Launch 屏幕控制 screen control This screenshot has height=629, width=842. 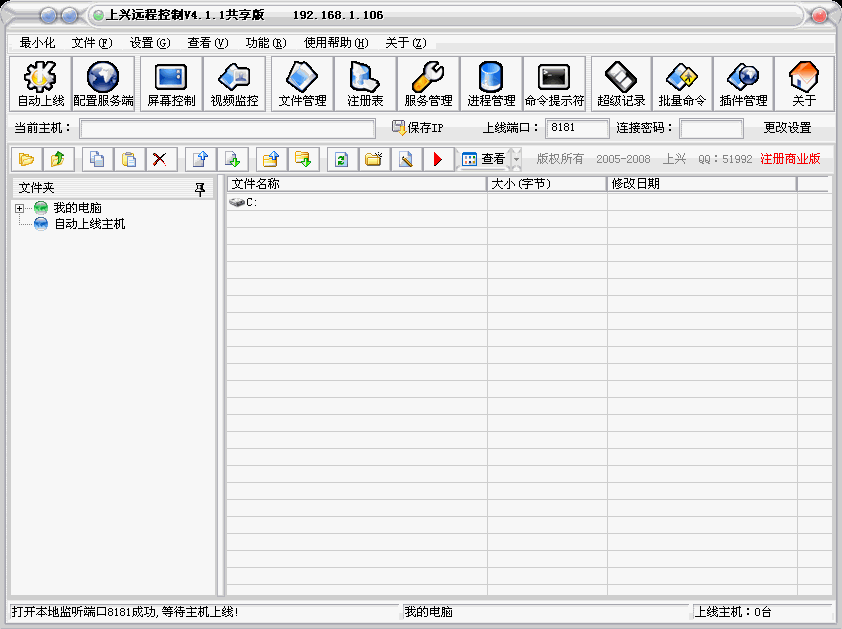click(171, 84)
